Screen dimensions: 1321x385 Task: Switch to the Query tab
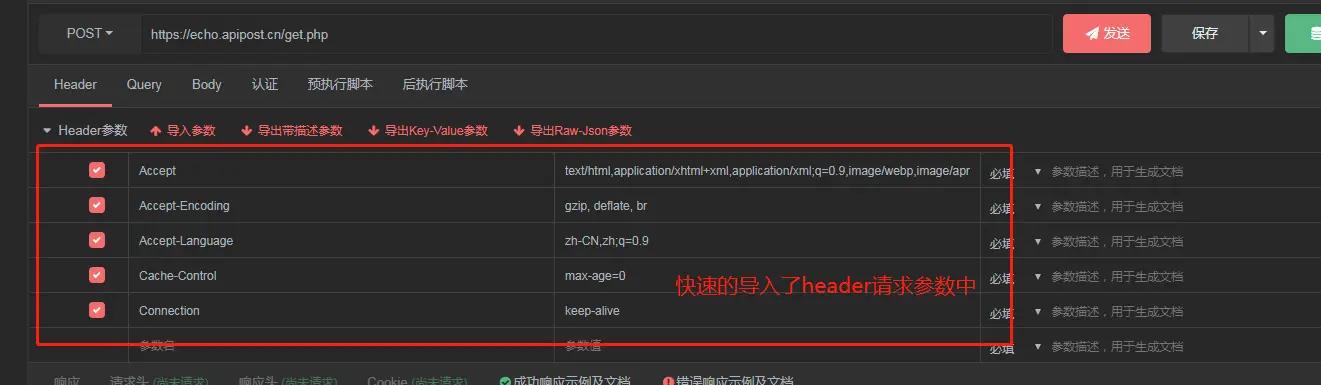coord(144,85)
